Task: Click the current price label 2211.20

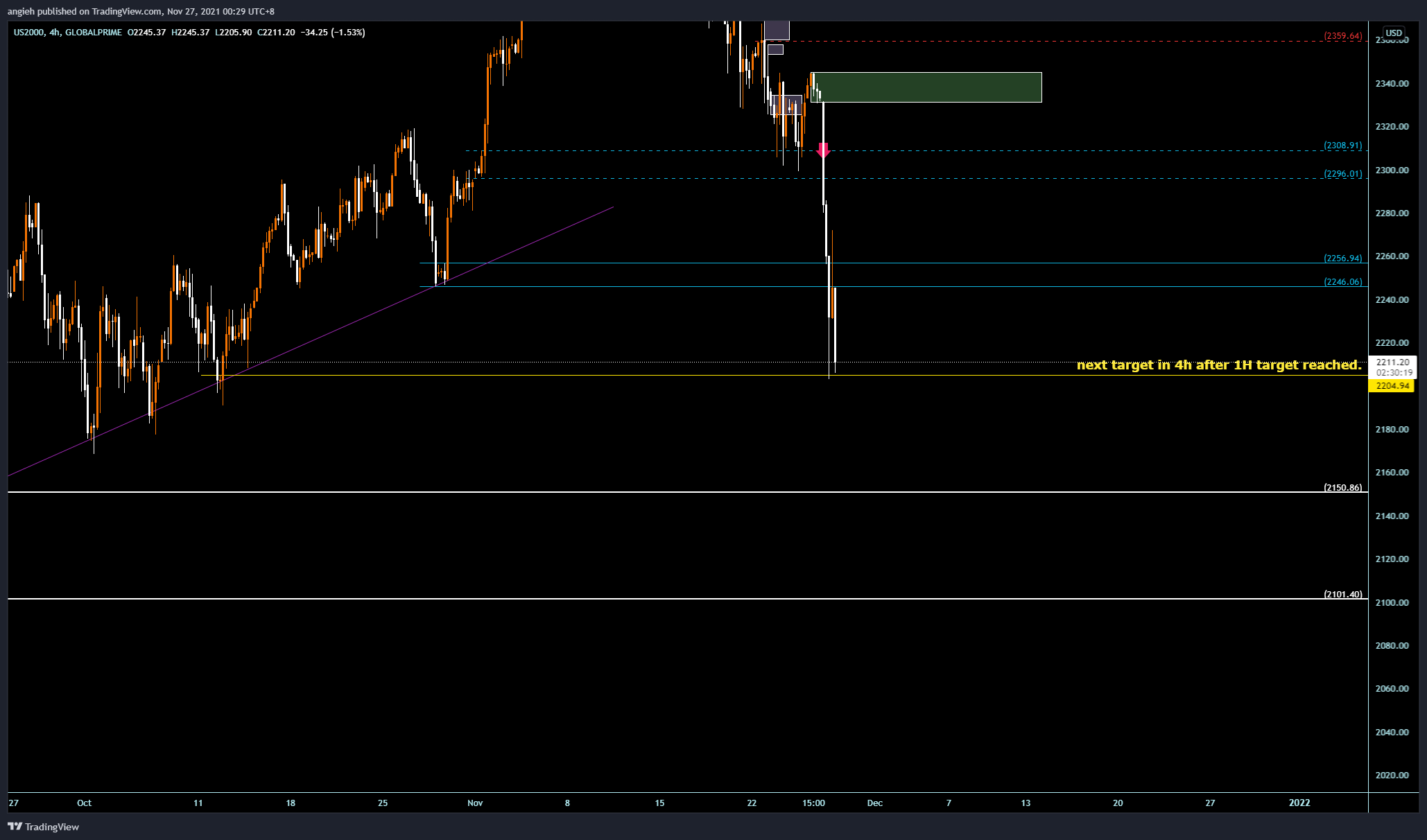Action: [x=1392, y=362]
